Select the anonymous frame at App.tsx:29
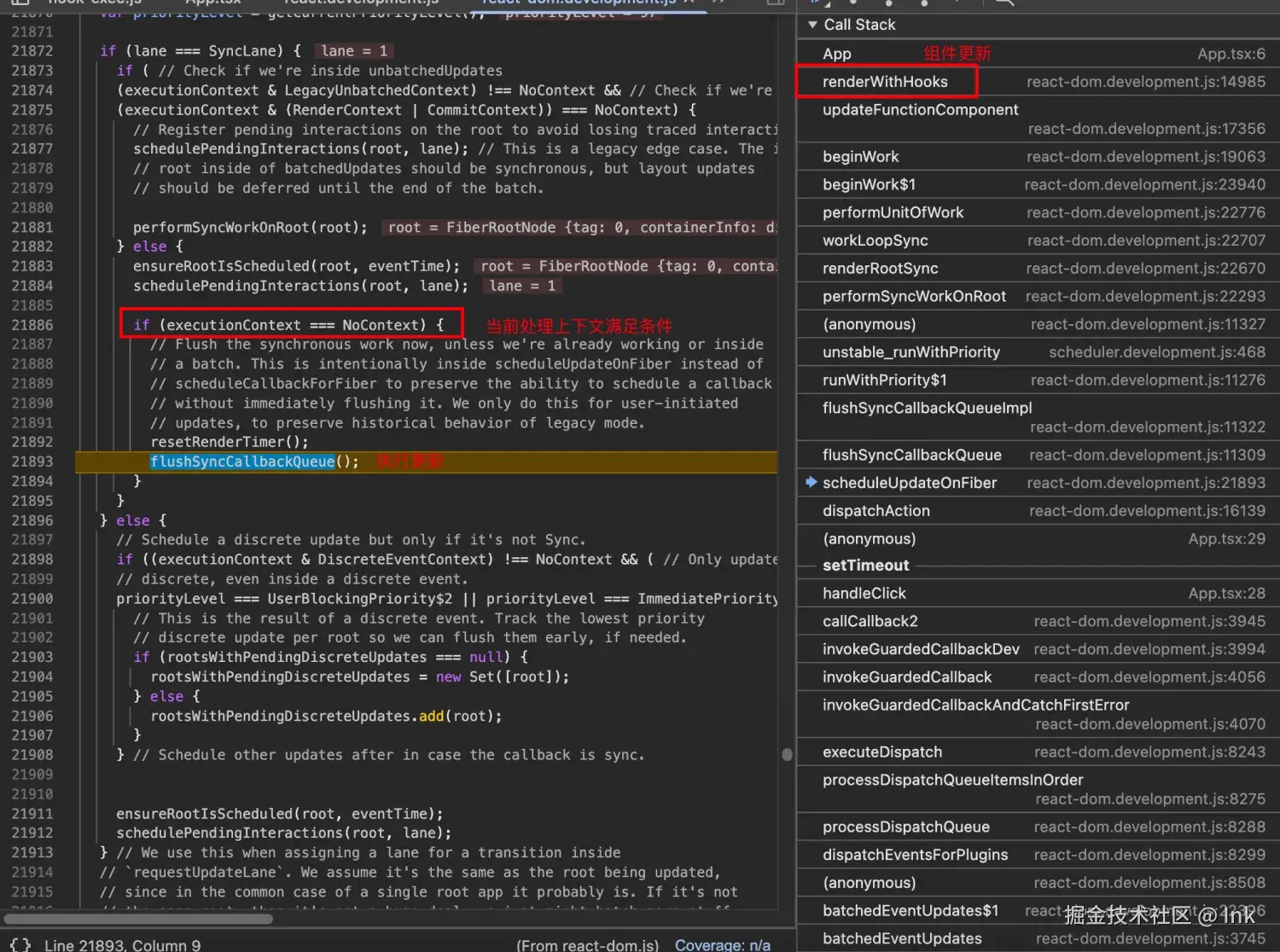 click(1038, 539)
